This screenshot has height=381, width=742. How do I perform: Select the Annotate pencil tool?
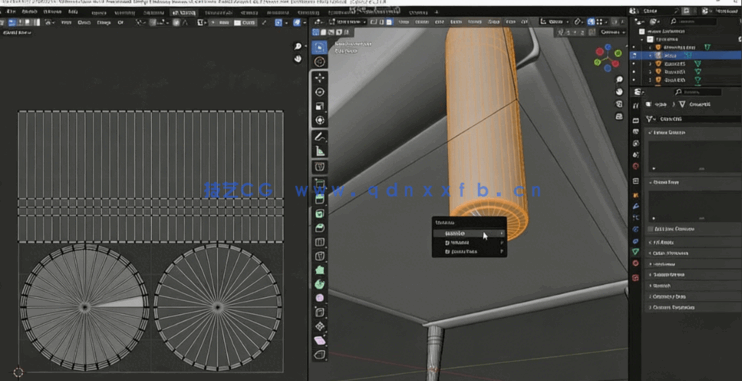319,137
